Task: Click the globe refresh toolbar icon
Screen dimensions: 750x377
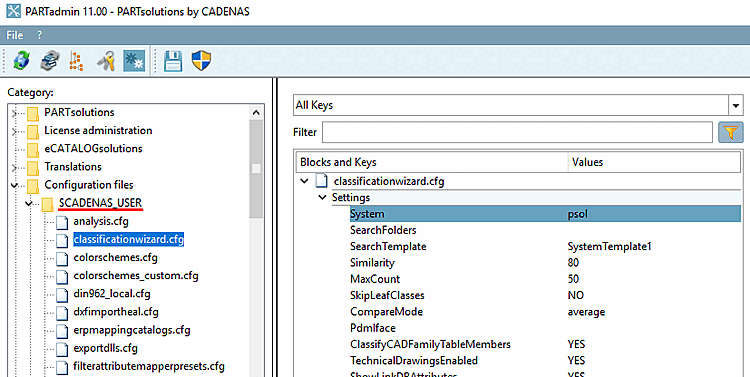Action: click(x=22, y=61)
